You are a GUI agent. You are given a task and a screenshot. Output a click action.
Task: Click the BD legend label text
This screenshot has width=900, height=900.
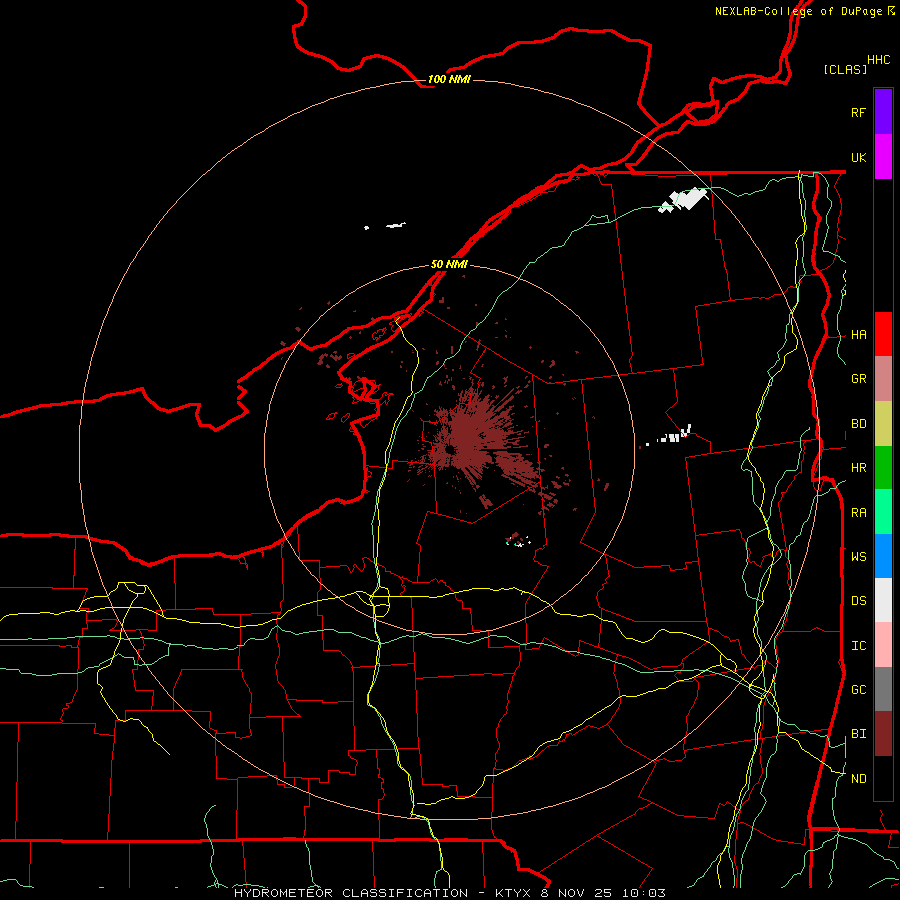coord(859,424)
